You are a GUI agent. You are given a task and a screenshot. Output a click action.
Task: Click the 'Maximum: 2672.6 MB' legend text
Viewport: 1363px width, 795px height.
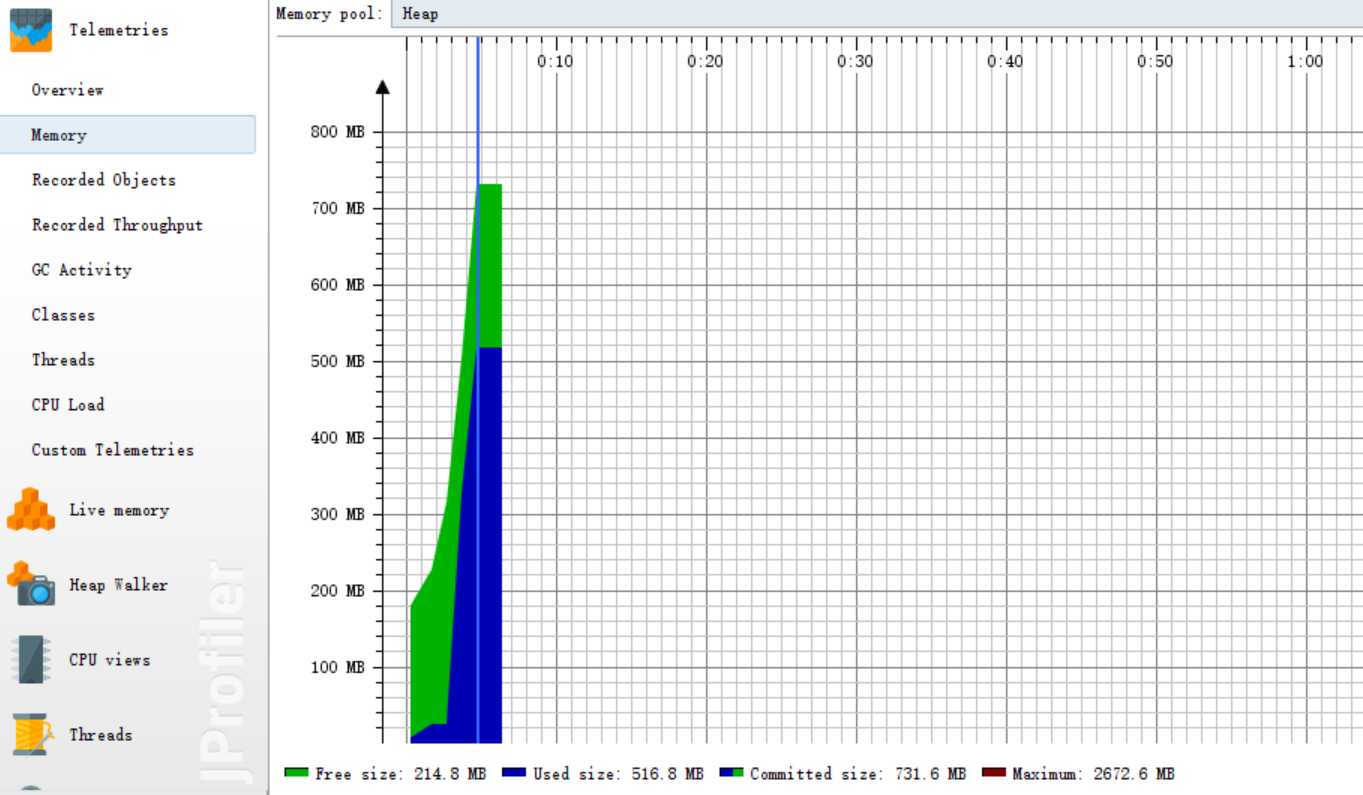click(1093, 774)
